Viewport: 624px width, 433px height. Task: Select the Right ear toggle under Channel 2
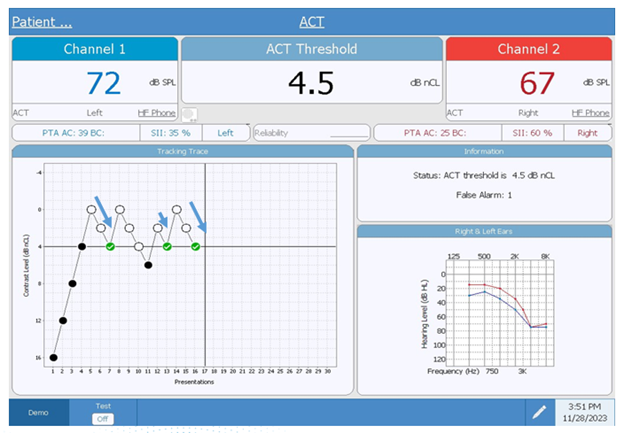click(587, 133)
